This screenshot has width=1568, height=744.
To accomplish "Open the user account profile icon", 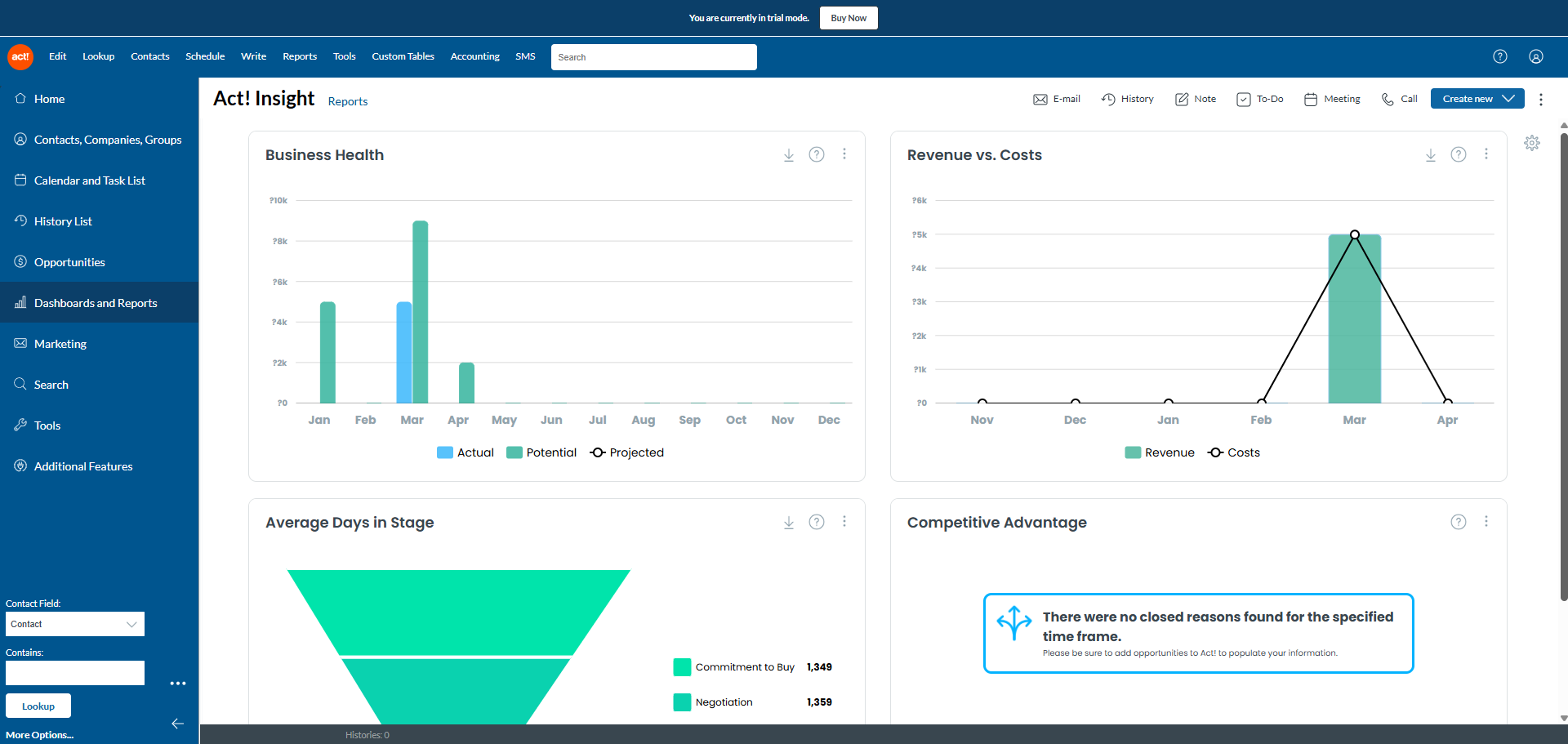I will tap(1535, 57).
